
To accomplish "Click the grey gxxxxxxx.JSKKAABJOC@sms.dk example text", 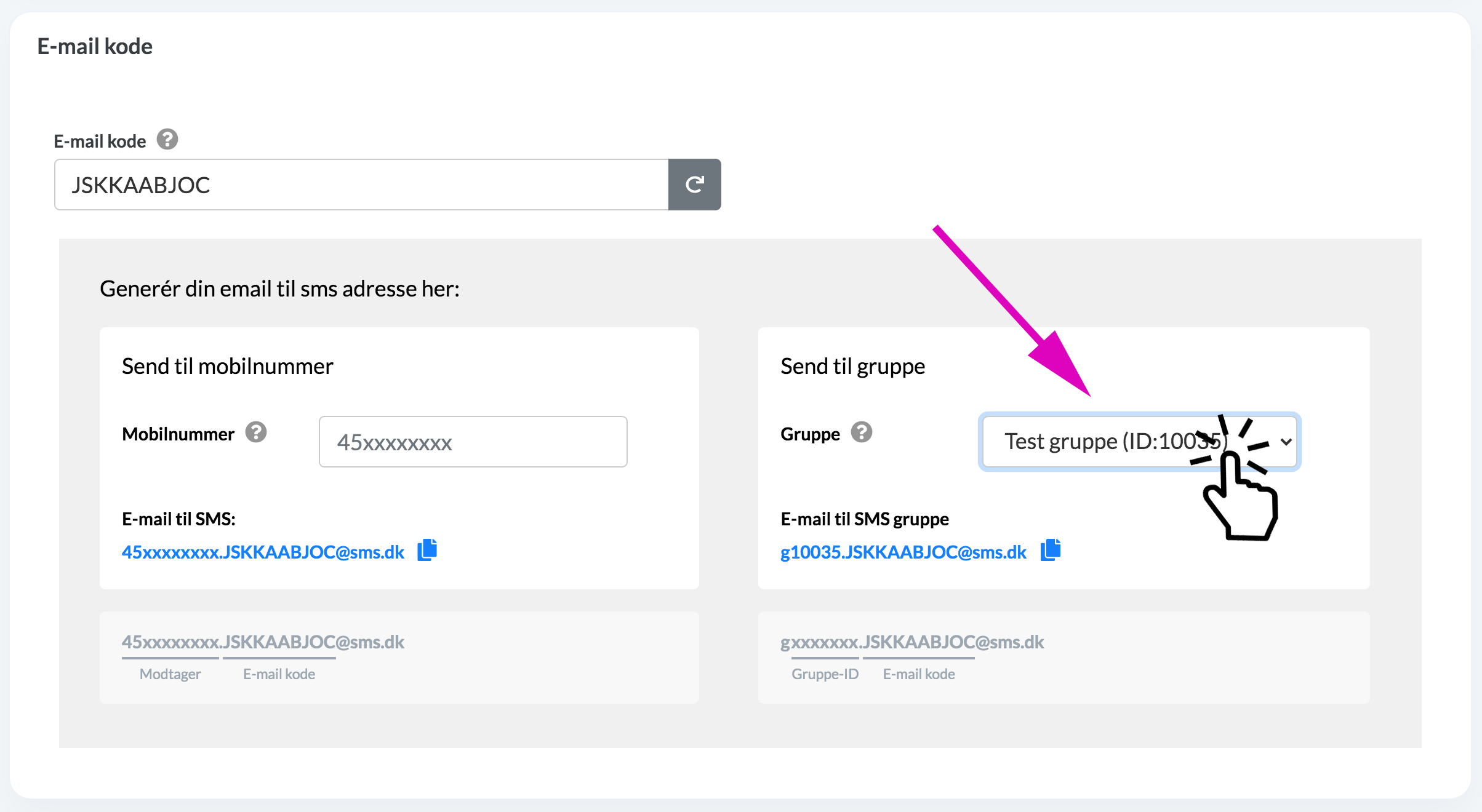I will pyautogui.click(x=911, y=642).
